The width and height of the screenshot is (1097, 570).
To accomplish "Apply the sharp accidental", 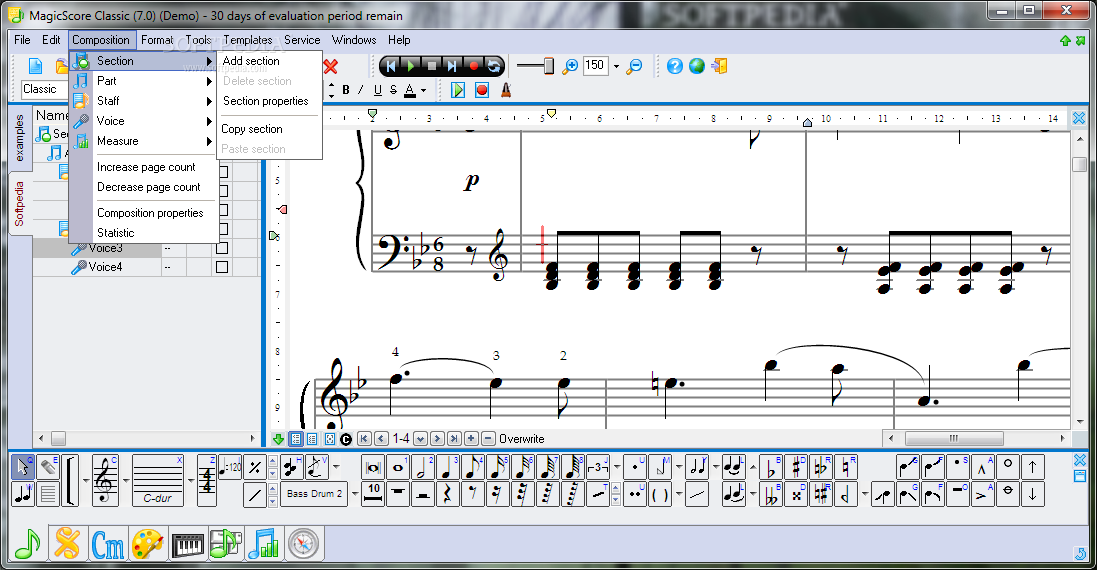I will click(x=796, y=467).
